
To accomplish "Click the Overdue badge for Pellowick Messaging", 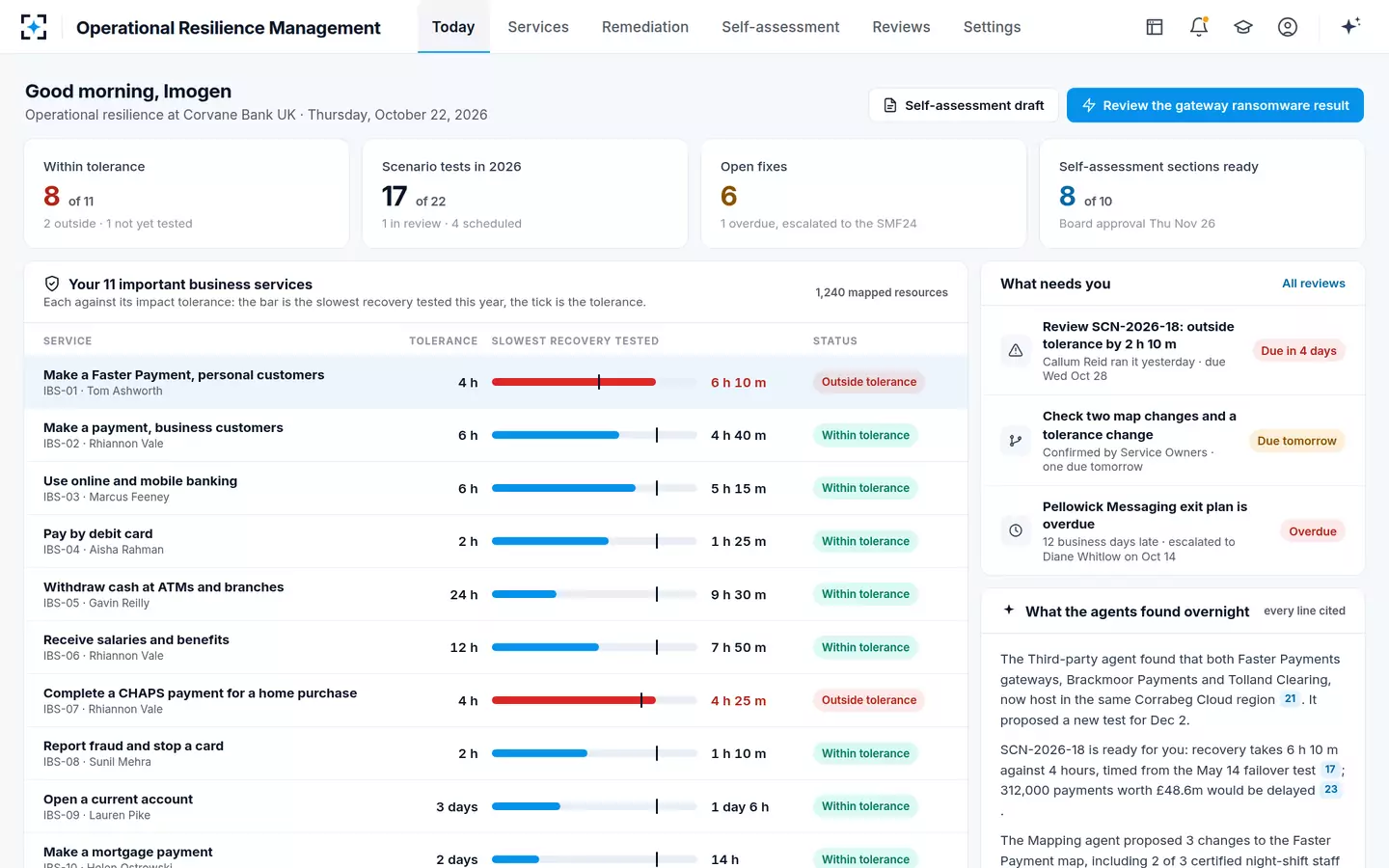I will click(x=1313, y=531).
